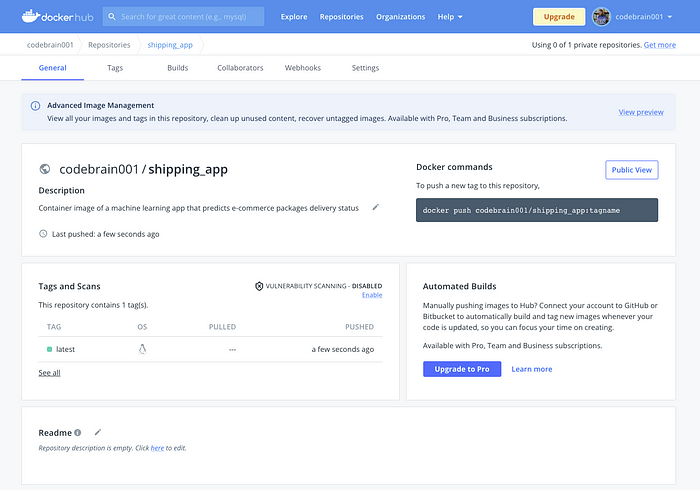Viewport: 700px width, 490px height.
Task: Click the yellow Upgrade button
Action: pyautogui.click(x=559, y=17)
